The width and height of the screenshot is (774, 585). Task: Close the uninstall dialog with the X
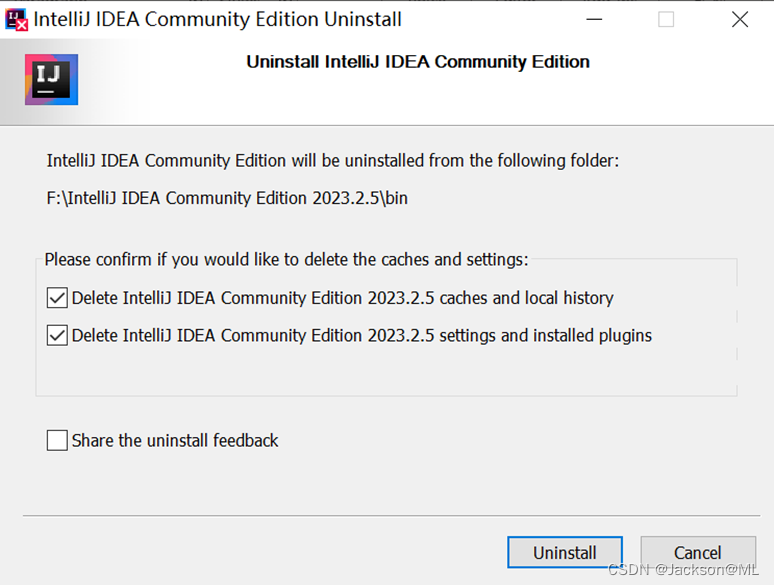739,19
